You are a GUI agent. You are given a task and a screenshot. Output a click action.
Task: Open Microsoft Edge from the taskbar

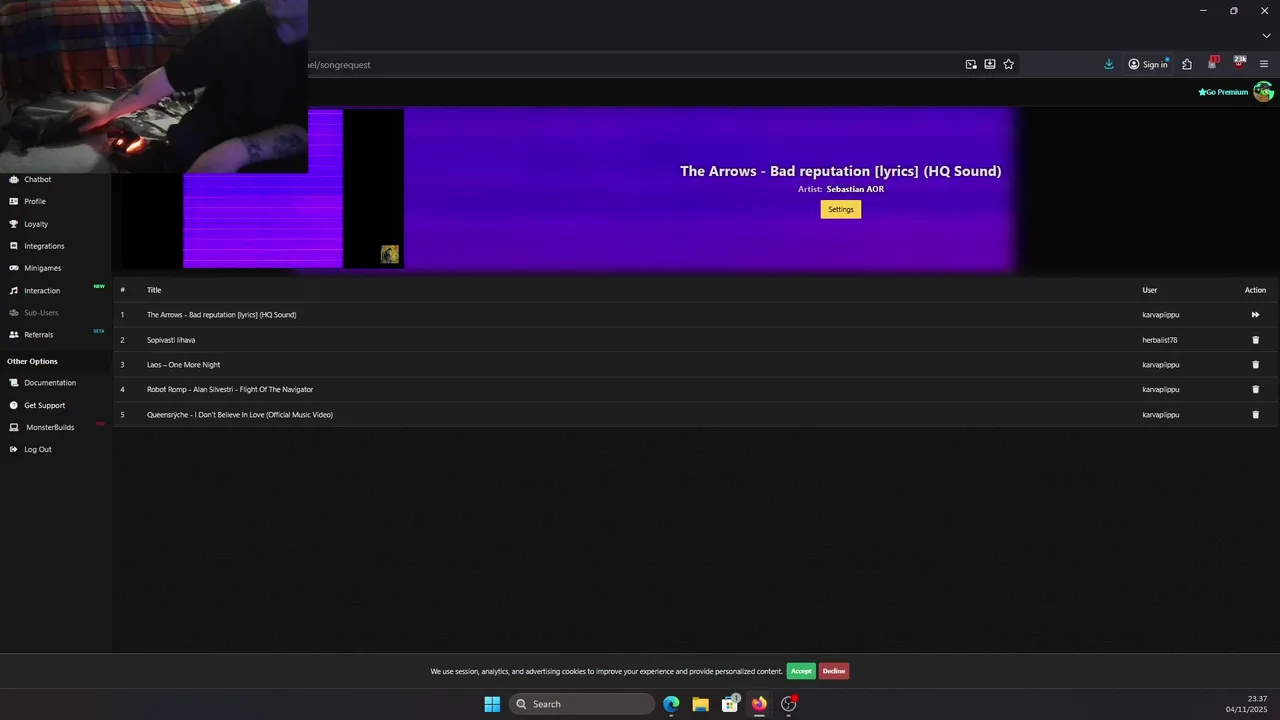pyautogui.click(x=671, y=704)
